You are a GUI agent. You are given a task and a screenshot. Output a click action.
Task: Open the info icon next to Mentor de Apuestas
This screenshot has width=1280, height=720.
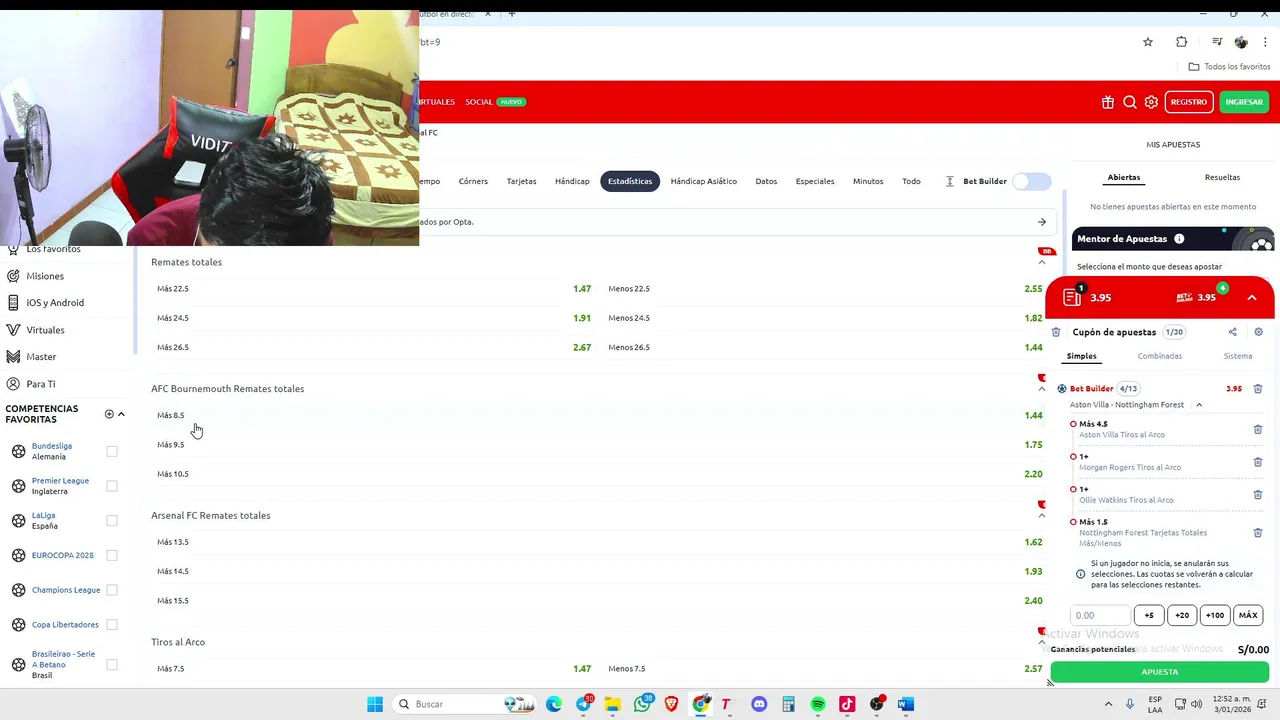pos(1179,239)
